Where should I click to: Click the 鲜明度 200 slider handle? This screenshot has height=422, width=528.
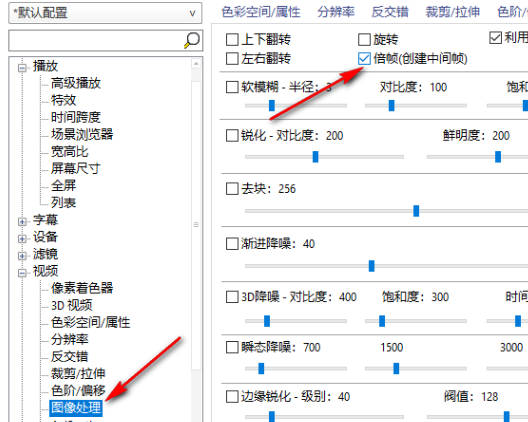coord(498,157)
